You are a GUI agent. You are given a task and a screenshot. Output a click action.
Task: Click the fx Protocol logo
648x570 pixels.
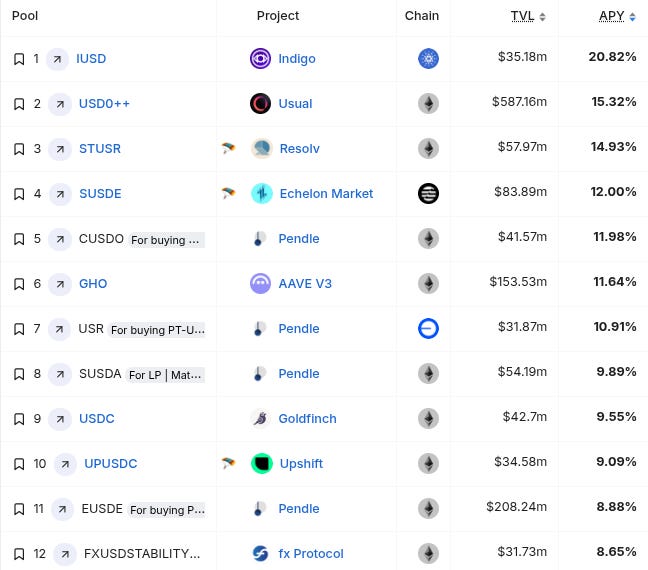260,553
